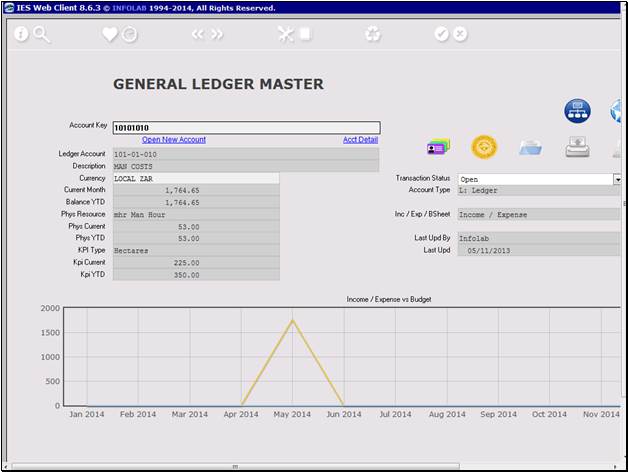
Task: Click the Current Month value 1,764.65
Action: (x=196, y=190)
